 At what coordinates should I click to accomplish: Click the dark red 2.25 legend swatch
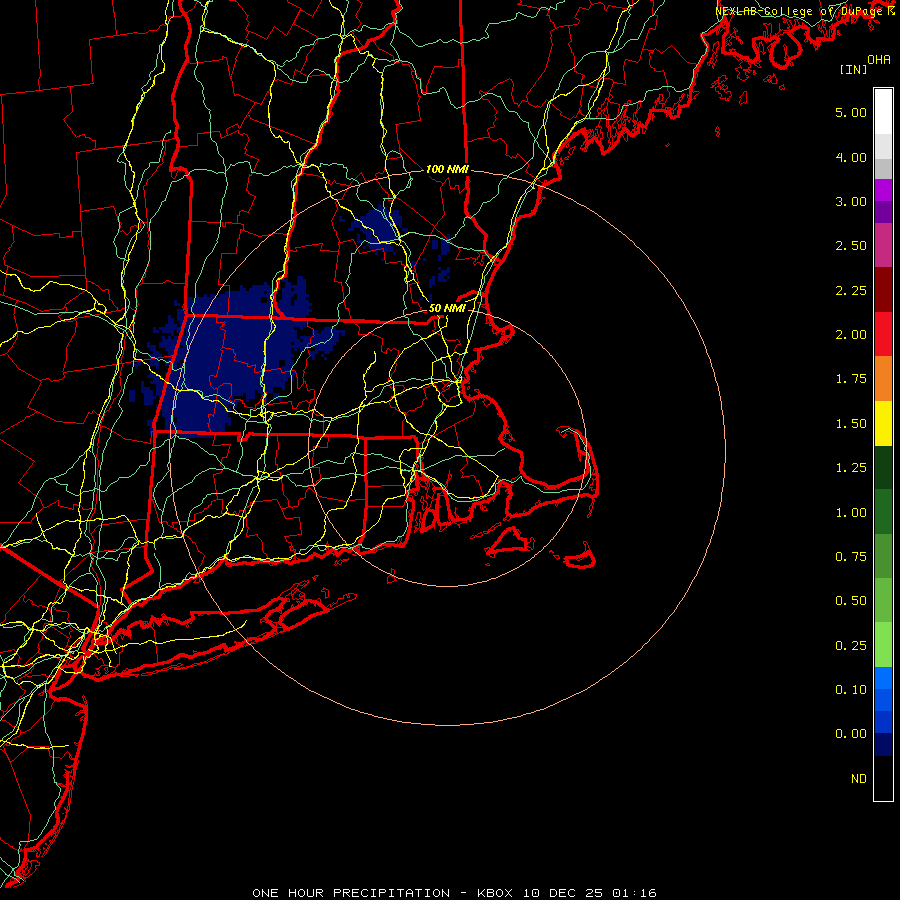pos(883,290)
